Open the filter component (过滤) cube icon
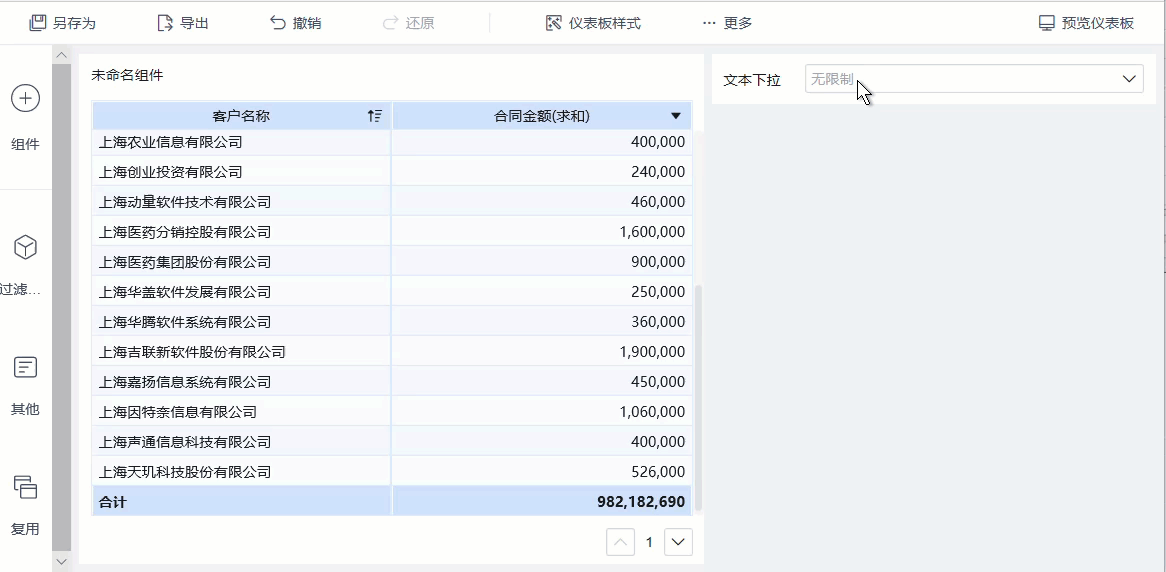 click(x=25, y=247)
